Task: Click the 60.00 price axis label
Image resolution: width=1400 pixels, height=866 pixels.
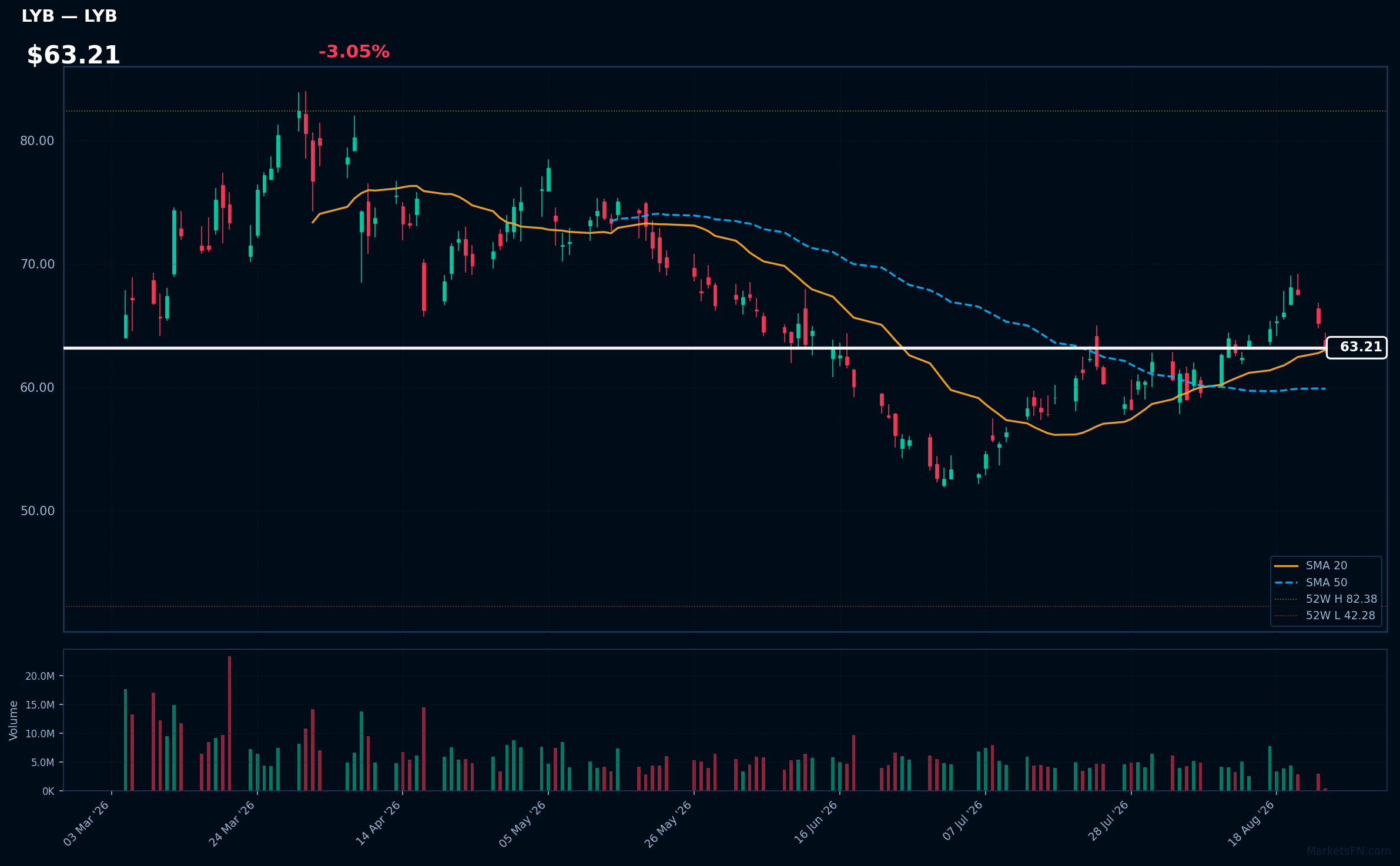Action: coord(37,388)
